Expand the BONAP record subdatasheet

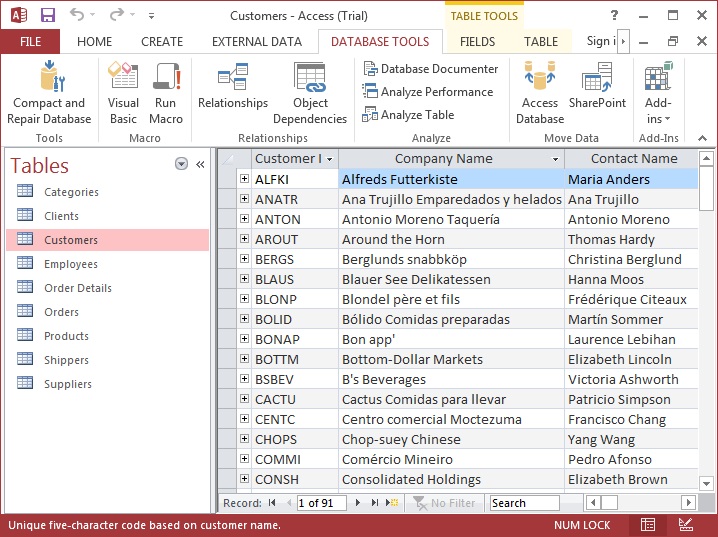click(245, 339)
